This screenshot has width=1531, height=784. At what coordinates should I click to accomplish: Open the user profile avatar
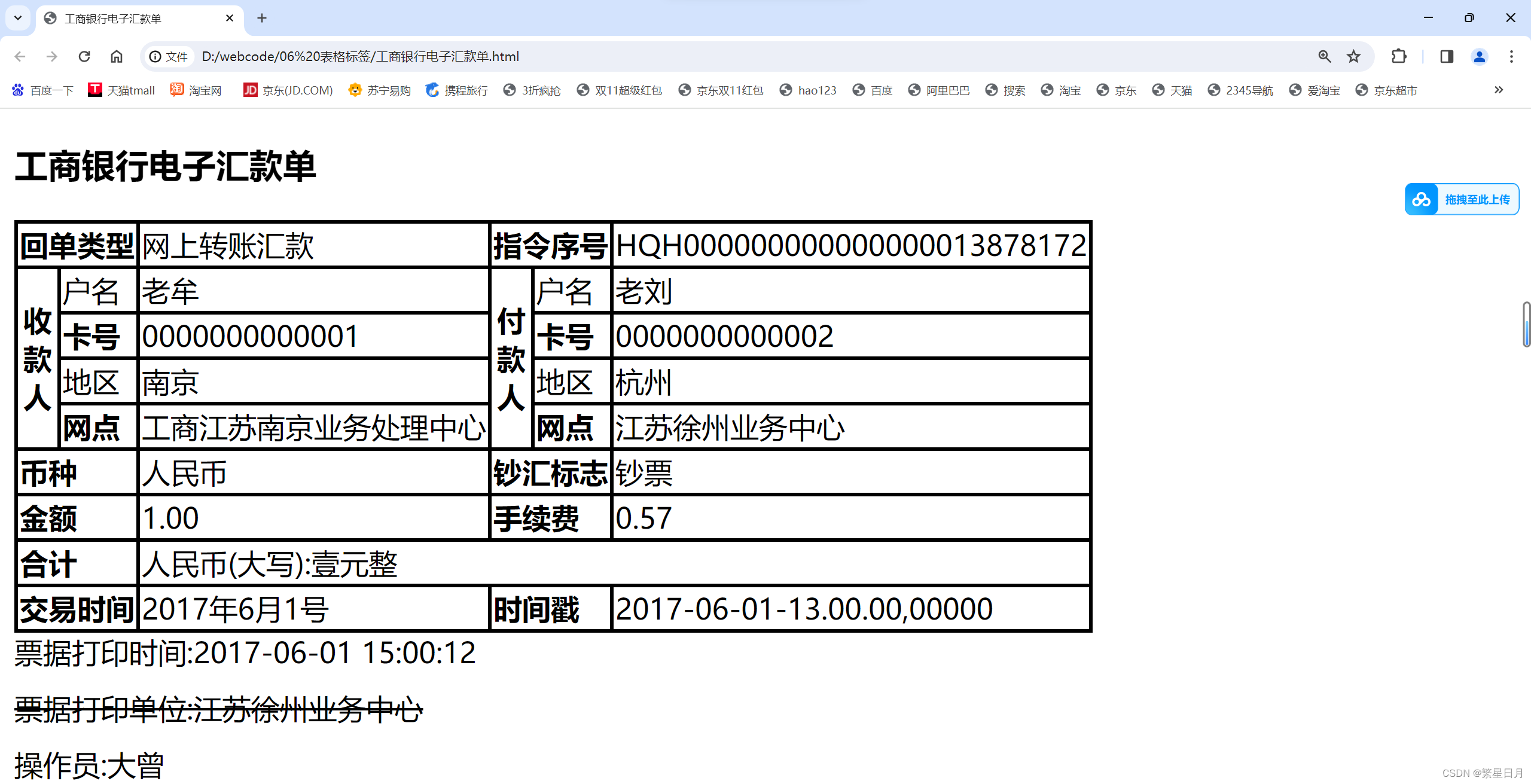pyautogui.click(x=1479, y=56)
